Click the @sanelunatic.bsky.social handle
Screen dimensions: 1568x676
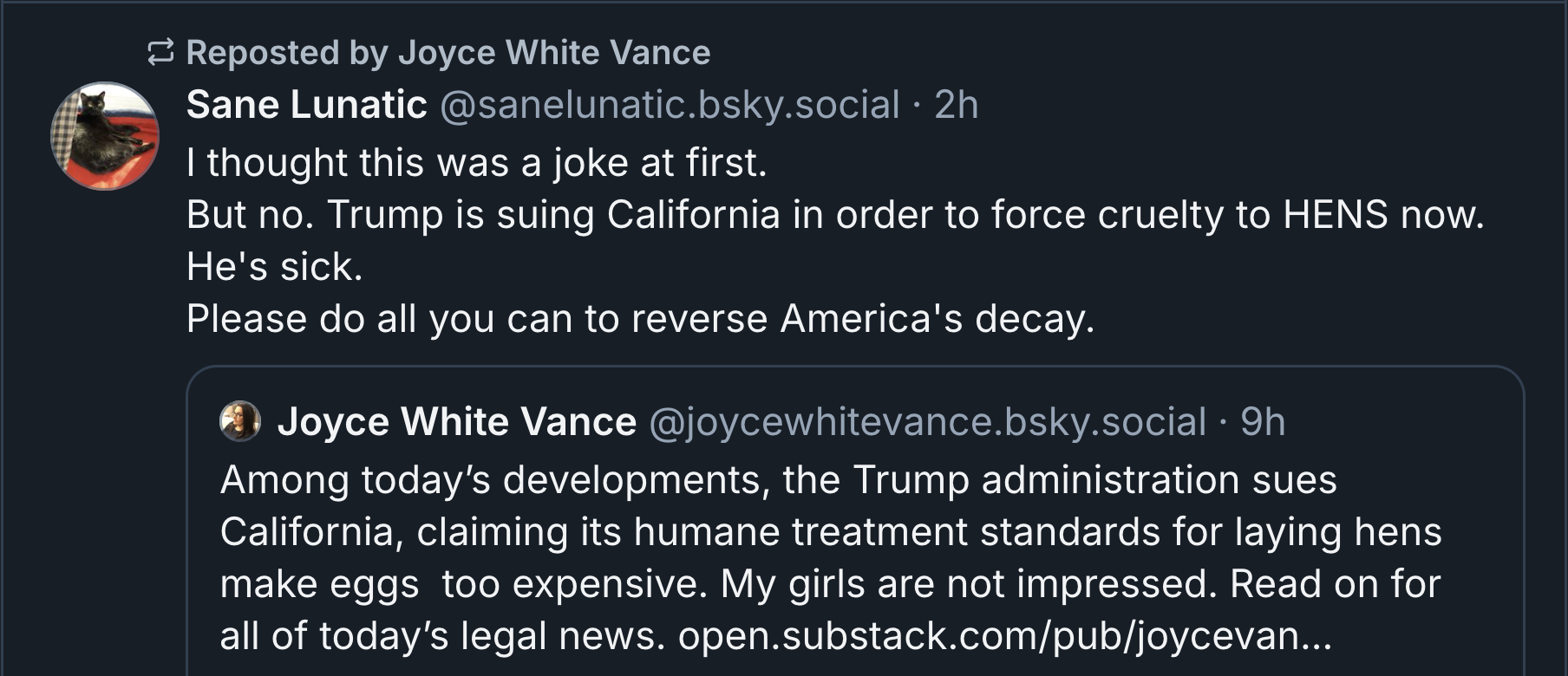[670, 105]
